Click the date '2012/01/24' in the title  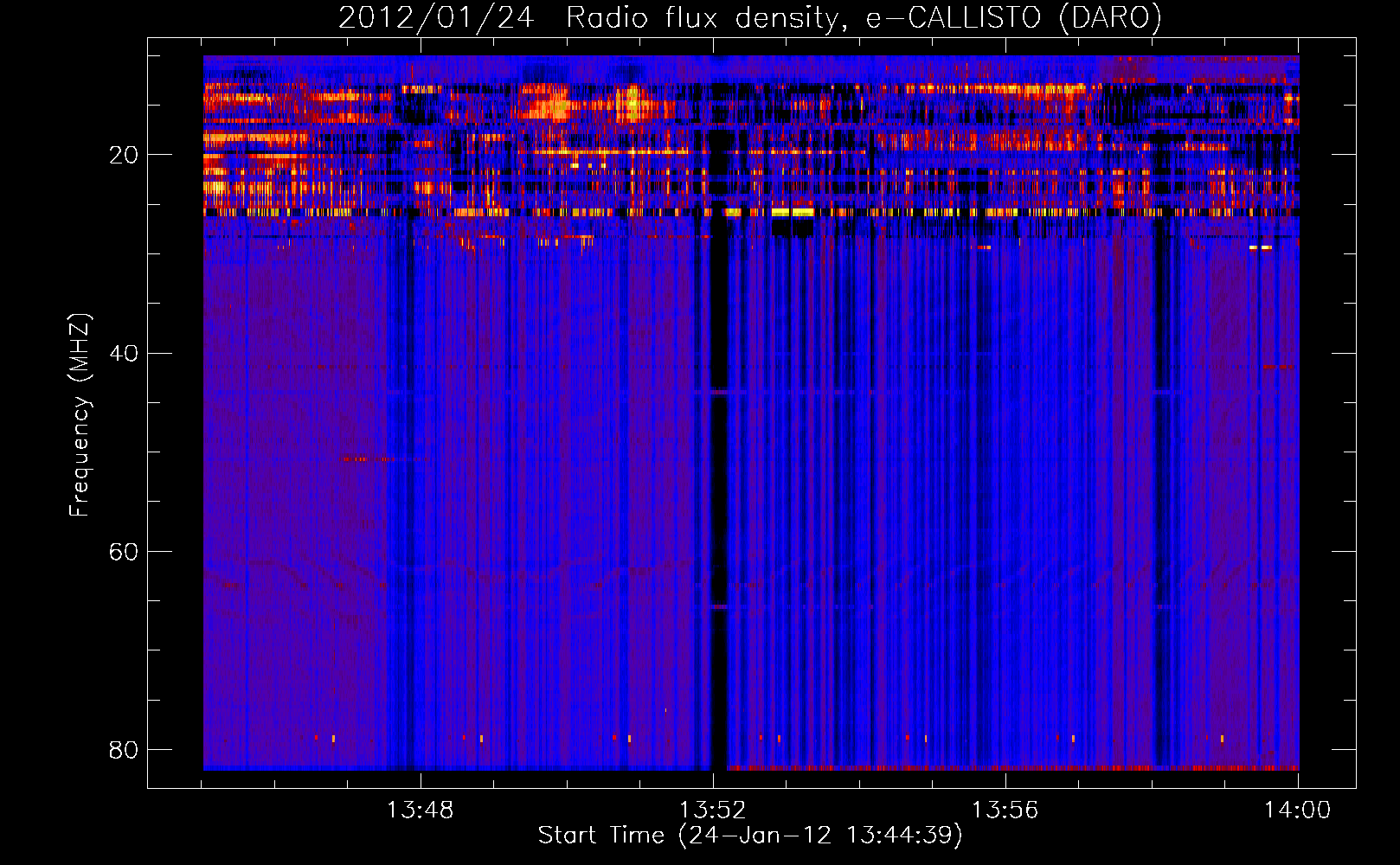click(x=436, y=18)
